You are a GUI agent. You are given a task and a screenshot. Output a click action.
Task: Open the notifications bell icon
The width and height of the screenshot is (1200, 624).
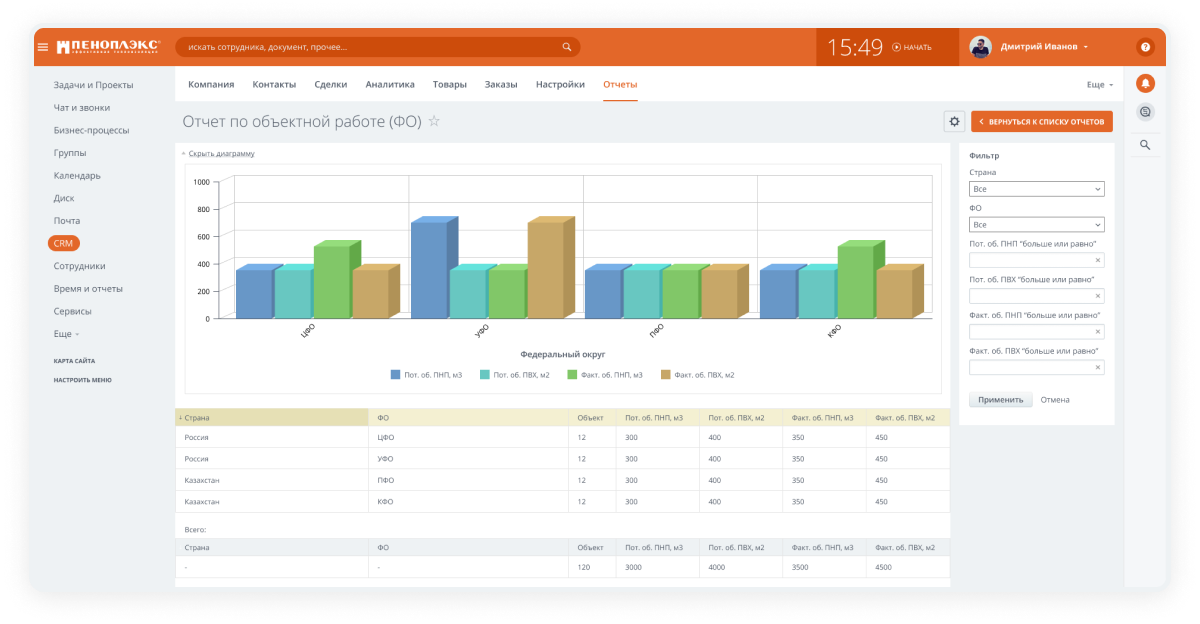(x=1145, y=83)
